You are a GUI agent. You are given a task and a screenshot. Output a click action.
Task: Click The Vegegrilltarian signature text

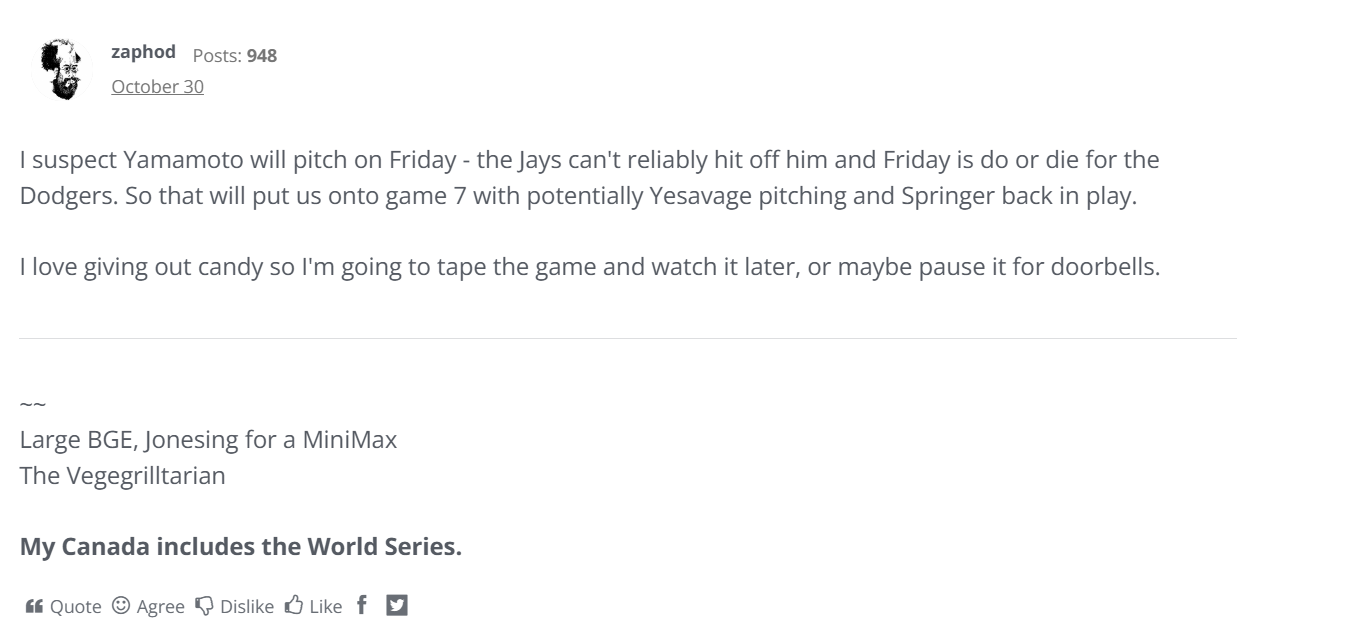click(x=122, y=475)
